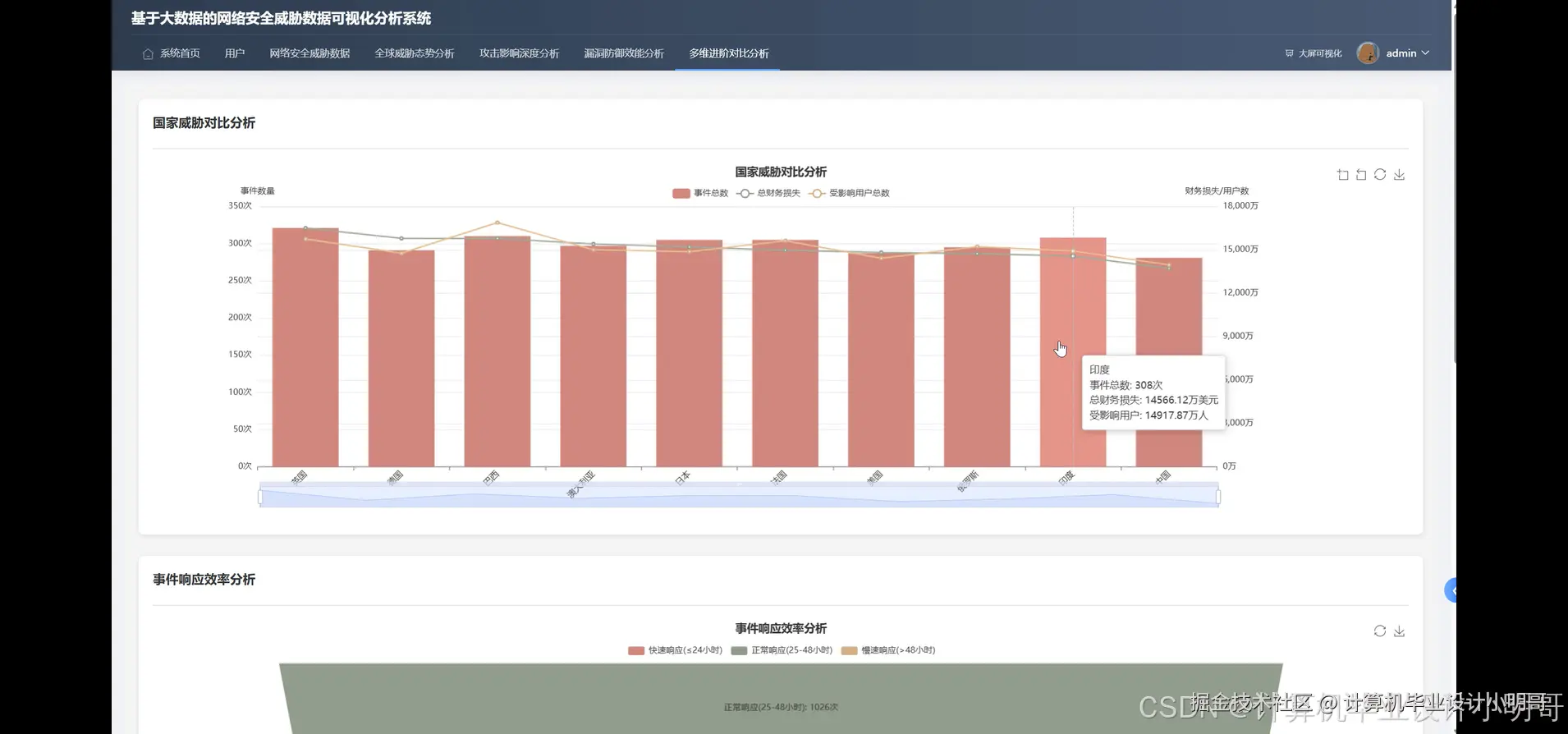
Task: Click the tooltip text 受影响用户: 14917.87万人
Action: (x=1148, y=415)
